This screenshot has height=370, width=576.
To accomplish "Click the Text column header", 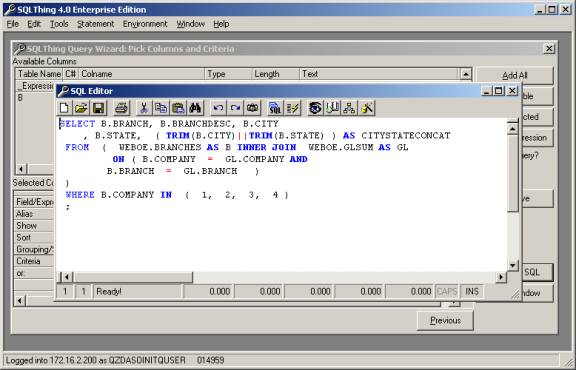I will 379,74.
